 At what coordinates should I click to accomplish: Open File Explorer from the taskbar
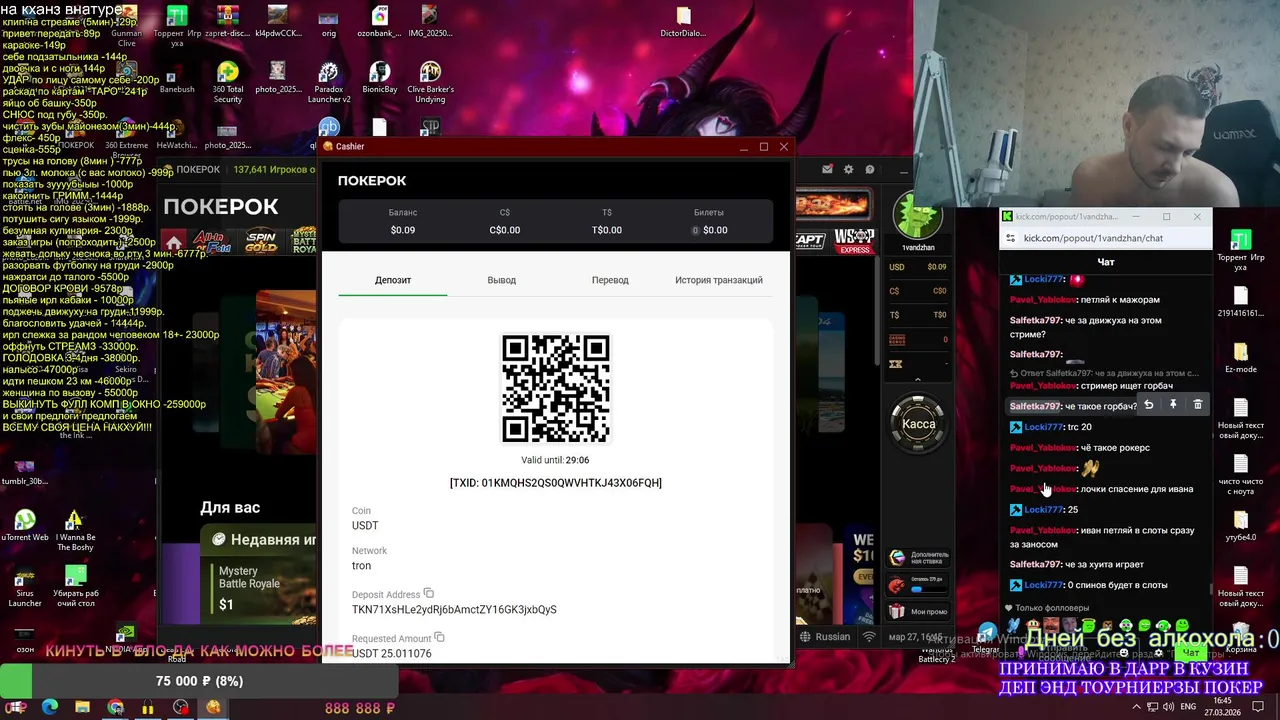(x=82, y=707)
